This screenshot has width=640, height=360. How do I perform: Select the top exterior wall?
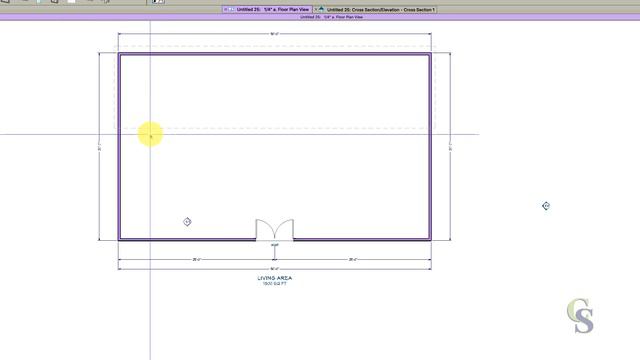point(274,53)
